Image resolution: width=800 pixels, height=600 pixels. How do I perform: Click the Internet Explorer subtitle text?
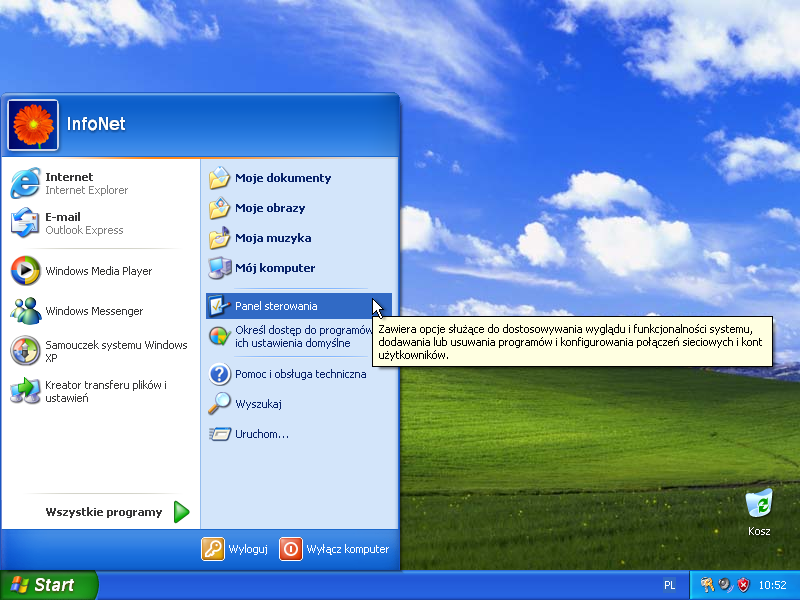[x=87, y=190]
